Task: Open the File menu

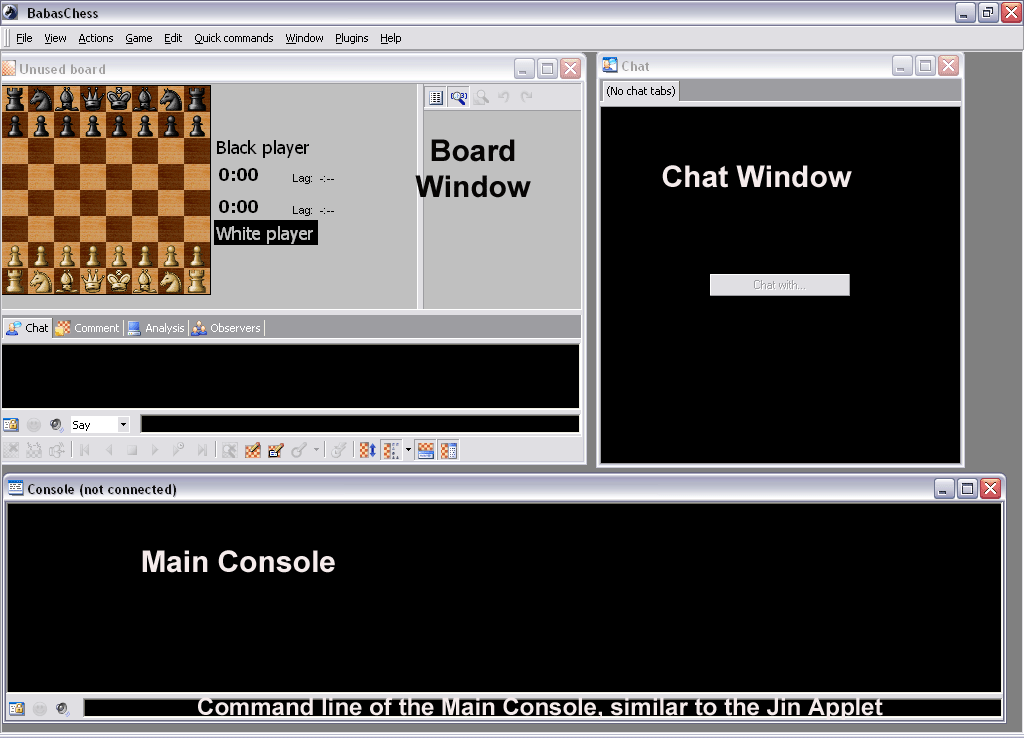Action: click(24, 38)
